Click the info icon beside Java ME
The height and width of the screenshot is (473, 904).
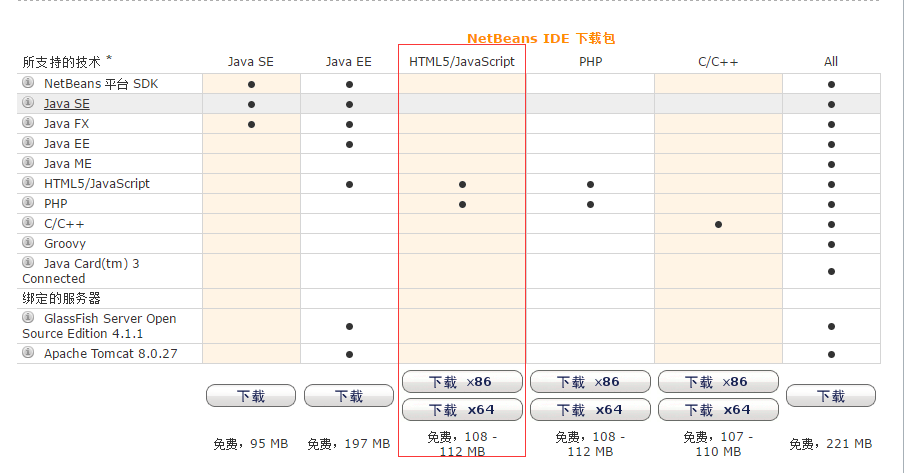pos(28,163)
